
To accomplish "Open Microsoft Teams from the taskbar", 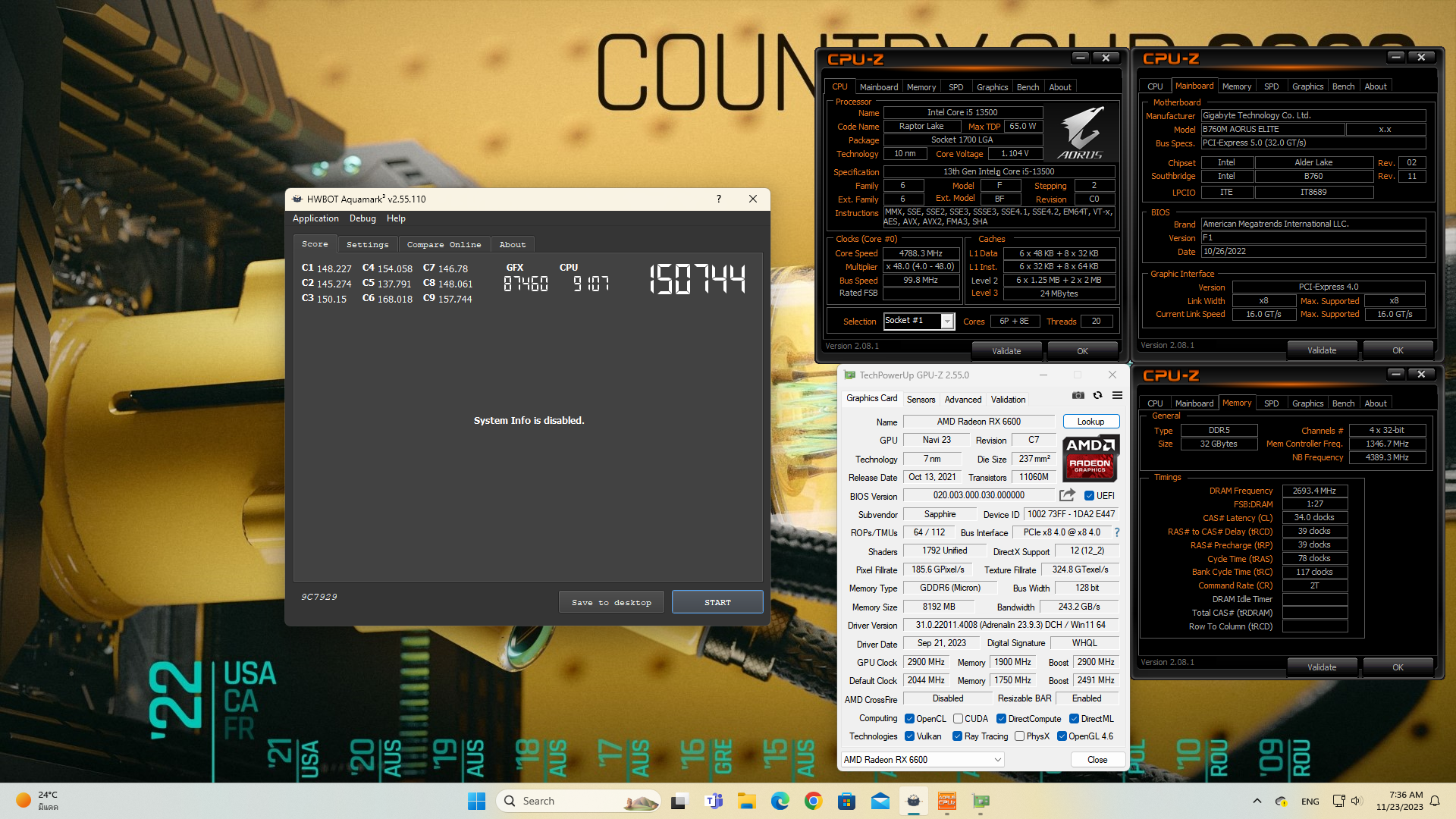I will pyautogui.click(x=714, y=801).
